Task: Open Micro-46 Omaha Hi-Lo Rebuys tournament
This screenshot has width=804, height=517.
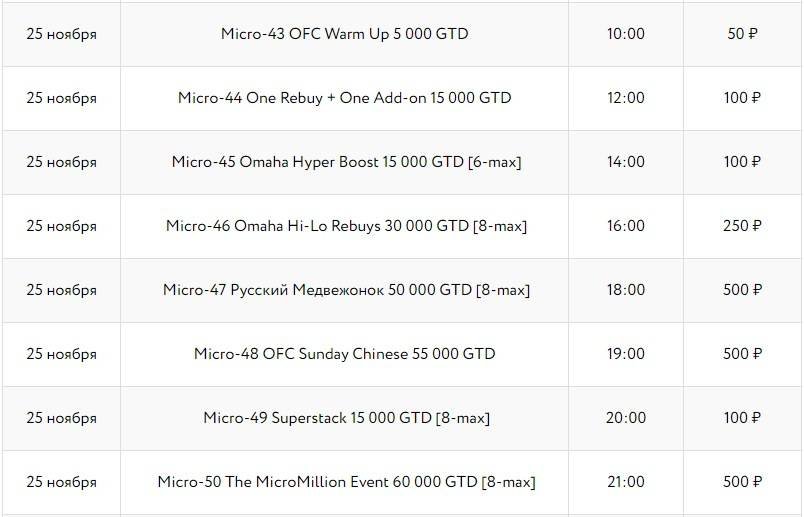Action: (x=346, y=226)
